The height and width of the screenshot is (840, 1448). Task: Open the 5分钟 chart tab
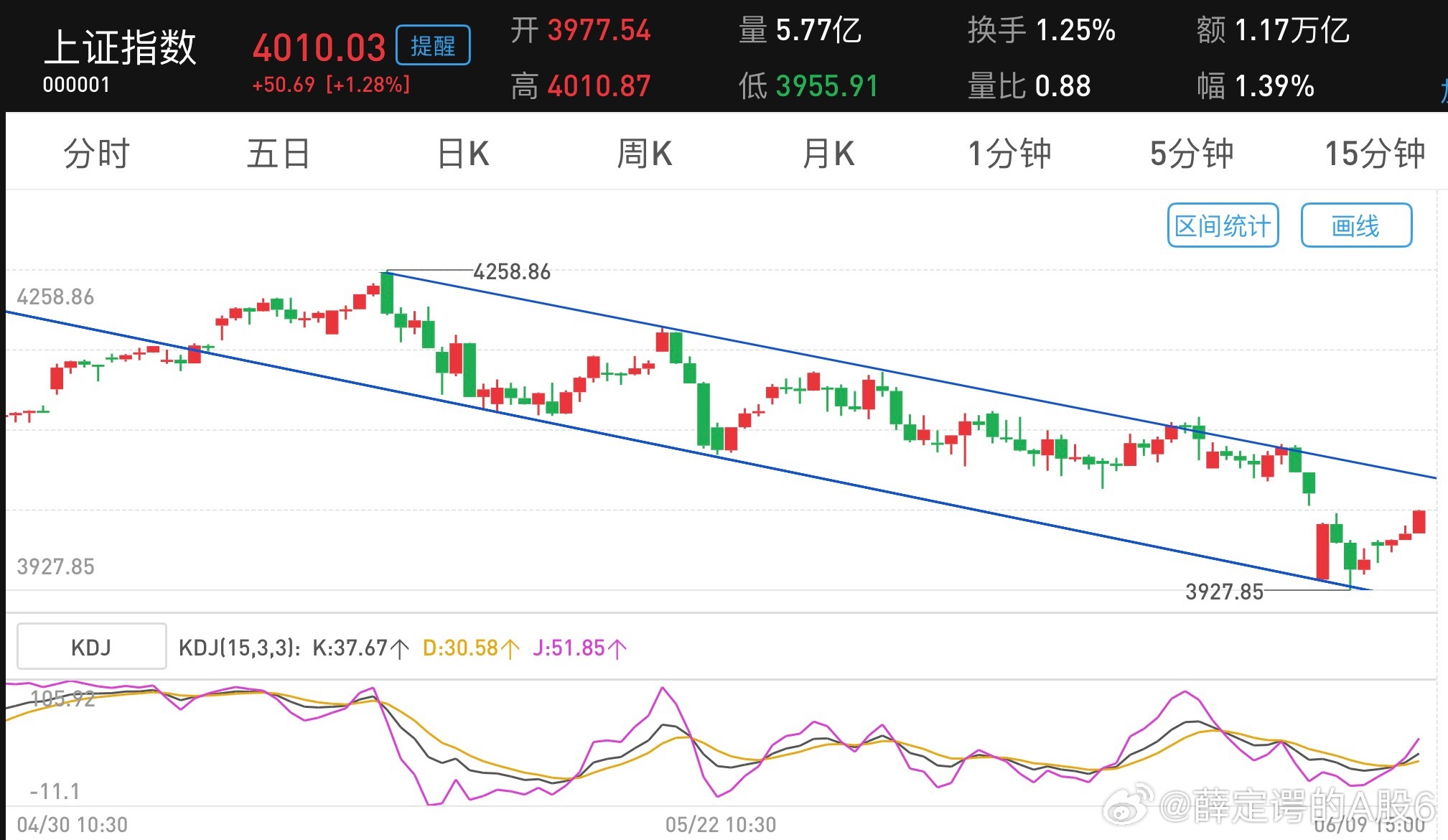(1192, 154)
